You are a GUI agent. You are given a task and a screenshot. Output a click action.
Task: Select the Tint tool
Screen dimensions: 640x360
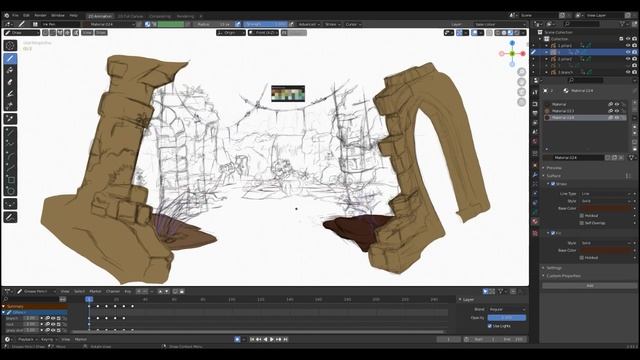(10, 94)
